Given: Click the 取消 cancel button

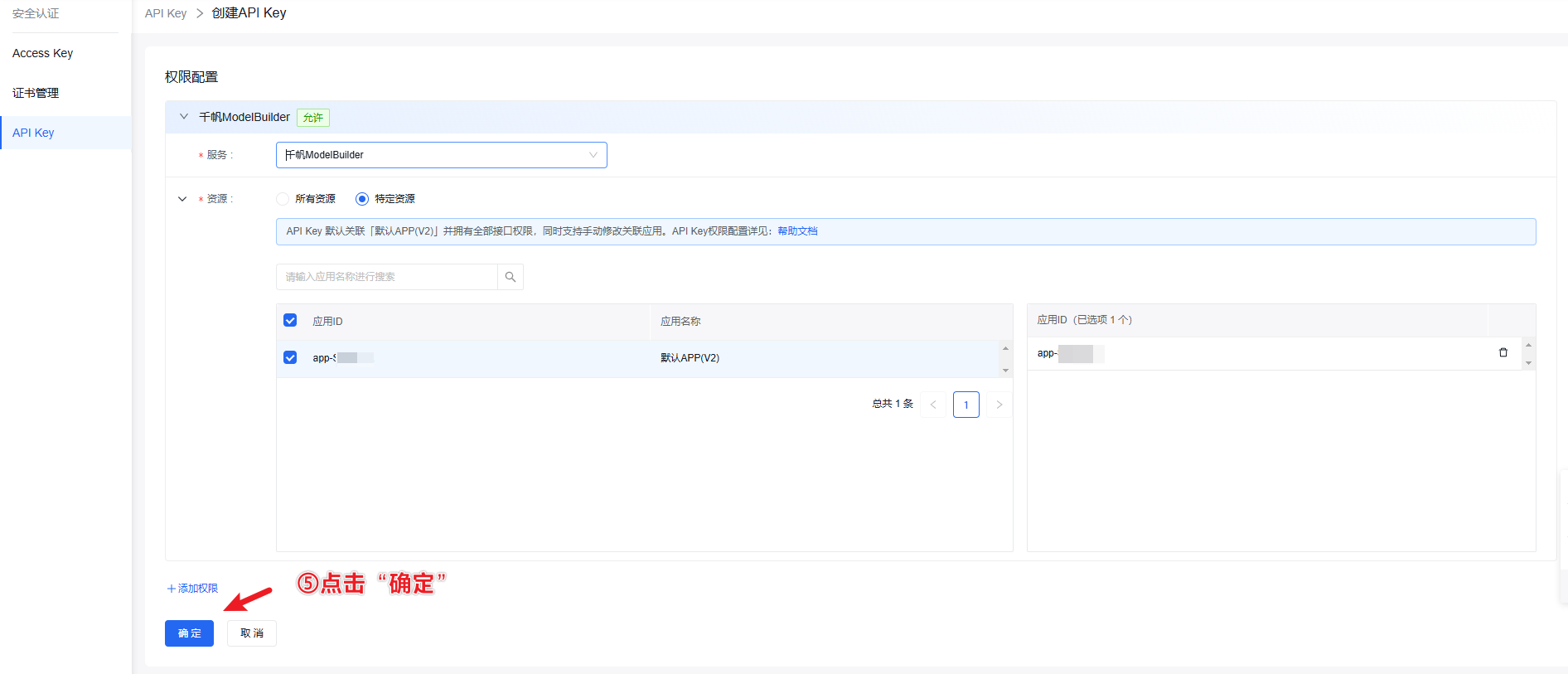Looking at the screenshot, I should pos(252,633).
